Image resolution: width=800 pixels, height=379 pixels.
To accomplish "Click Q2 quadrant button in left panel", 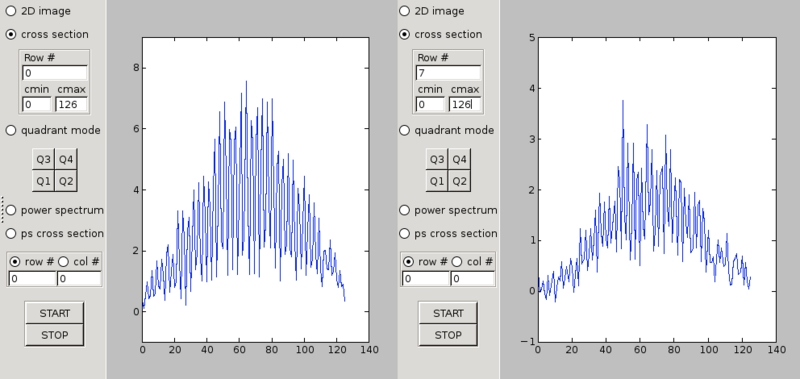I will point(66,181).
